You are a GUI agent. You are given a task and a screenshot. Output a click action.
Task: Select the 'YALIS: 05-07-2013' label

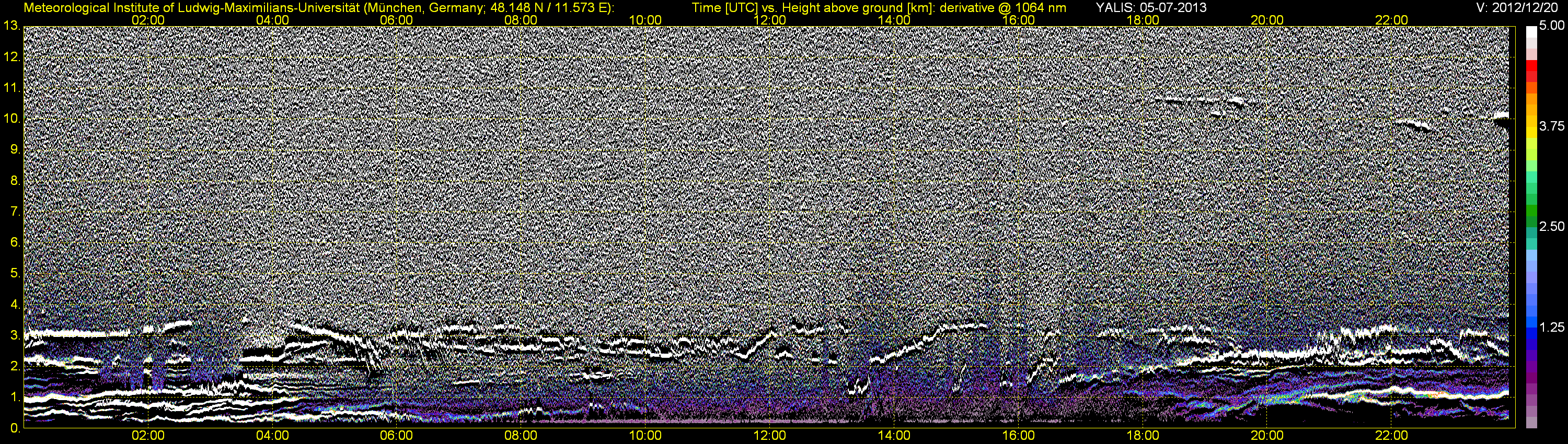click(1151, 8)
